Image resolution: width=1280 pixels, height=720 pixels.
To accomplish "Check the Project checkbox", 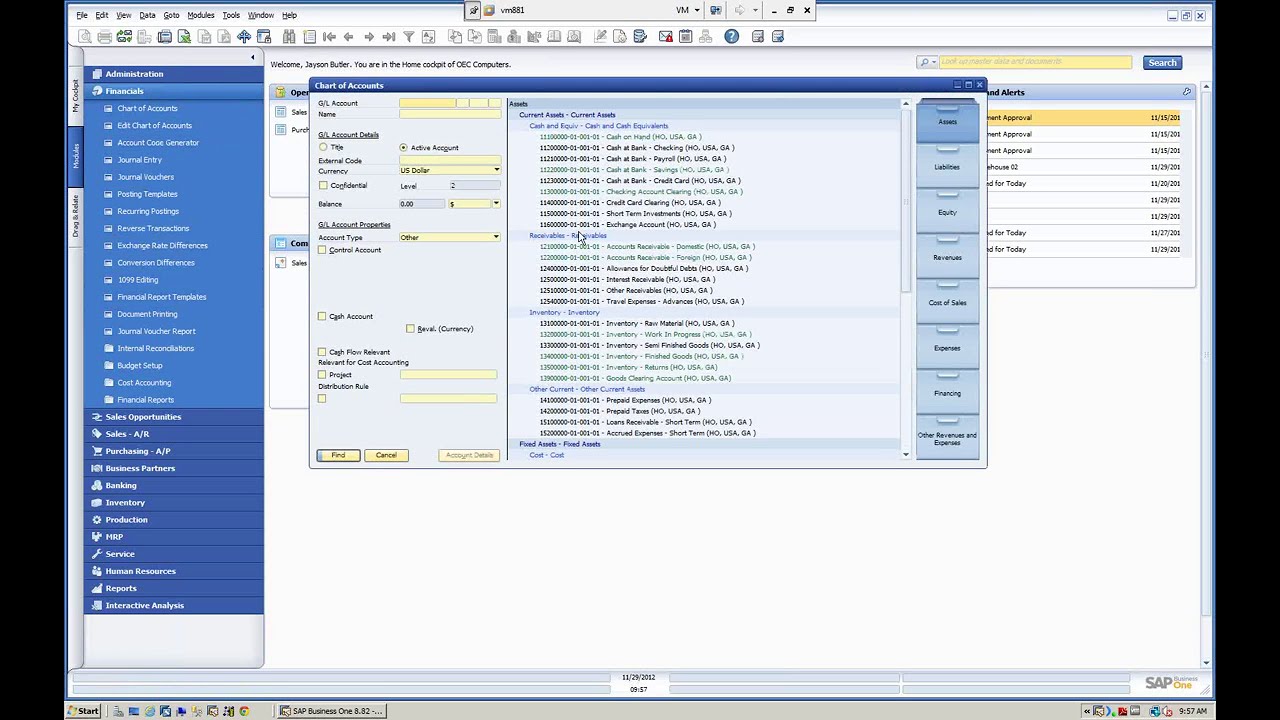I will [x=322, y=375].
